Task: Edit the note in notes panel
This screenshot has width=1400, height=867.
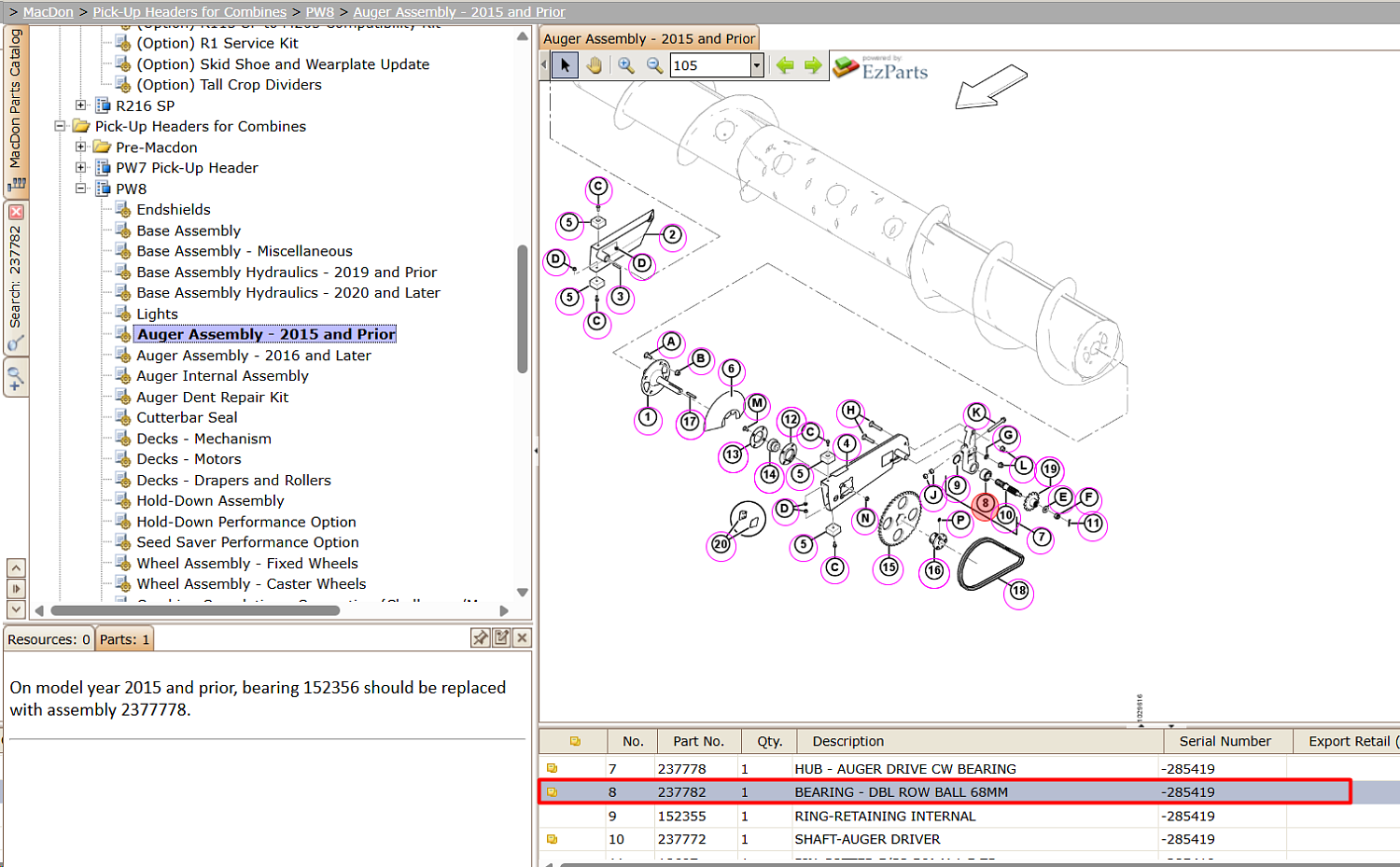Action: 501,637
